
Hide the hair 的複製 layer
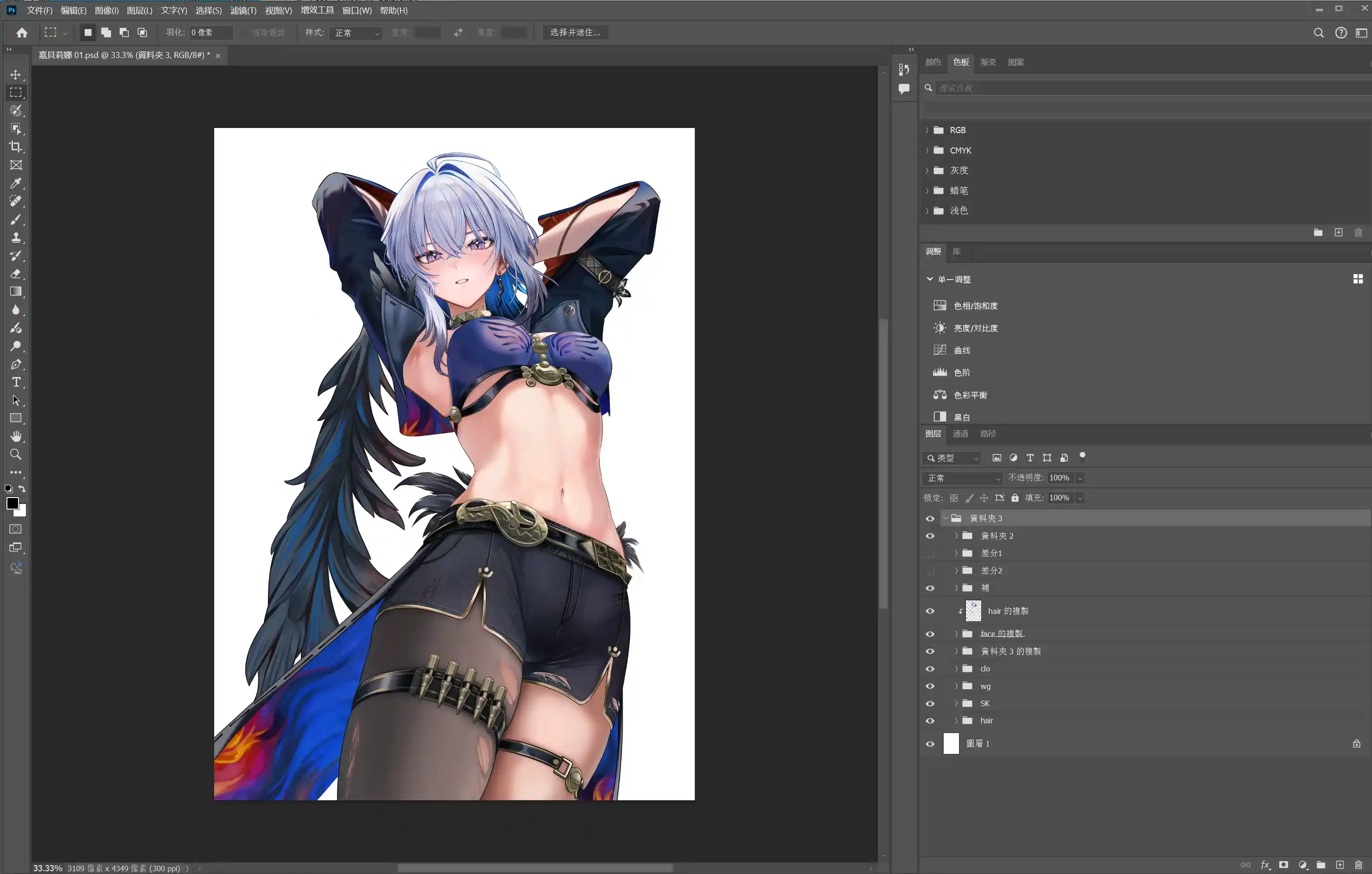click(x=930, y=611)
